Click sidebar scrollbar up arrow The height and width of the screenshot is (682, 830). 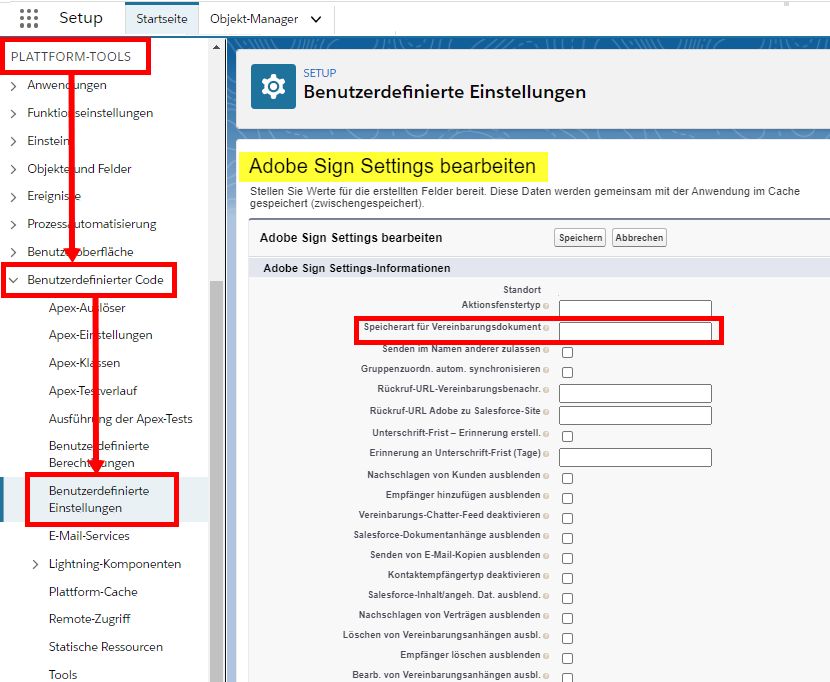coord(216,48)
